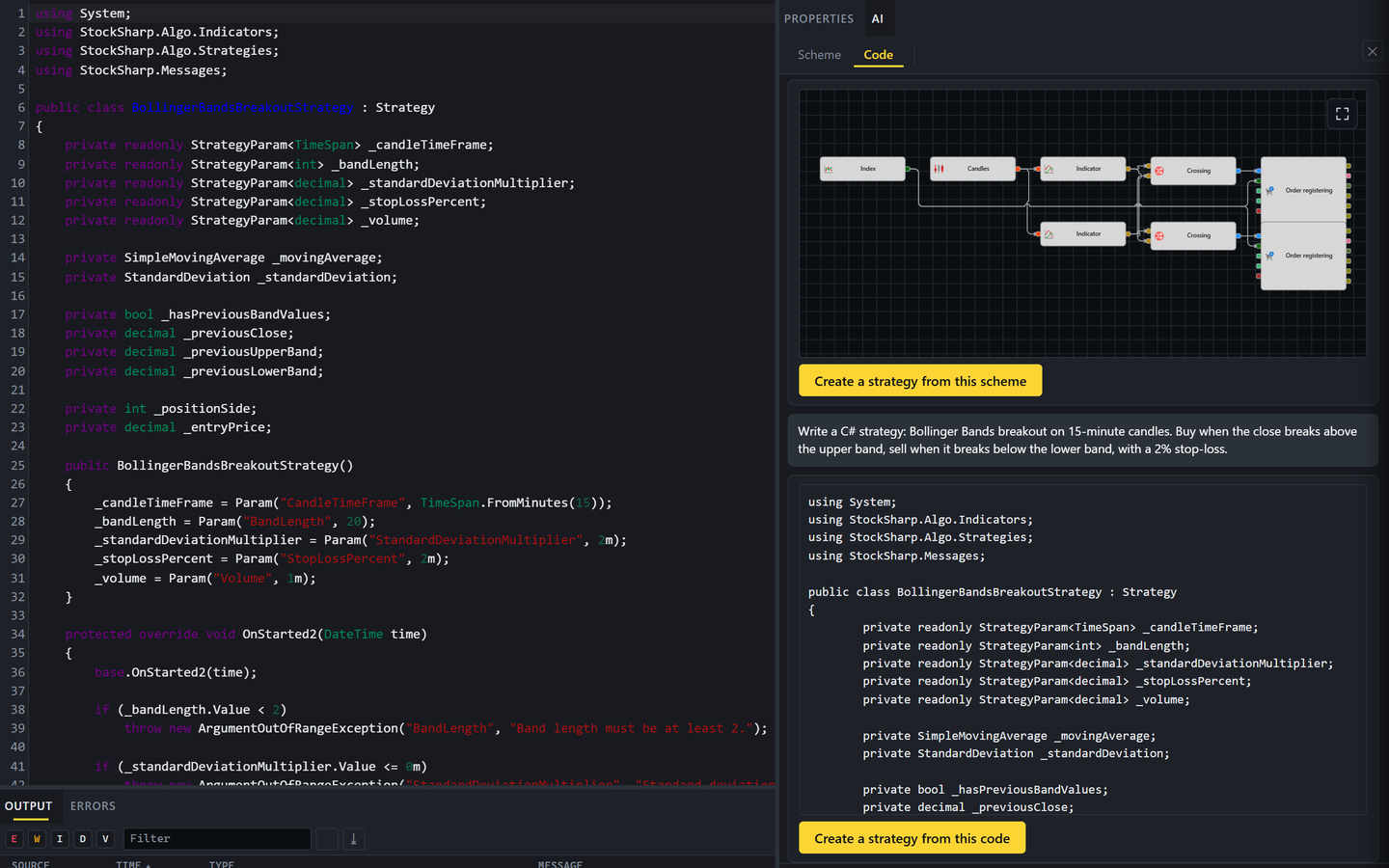Open the PROPERTIES panel tab

[x=819, y=18]
